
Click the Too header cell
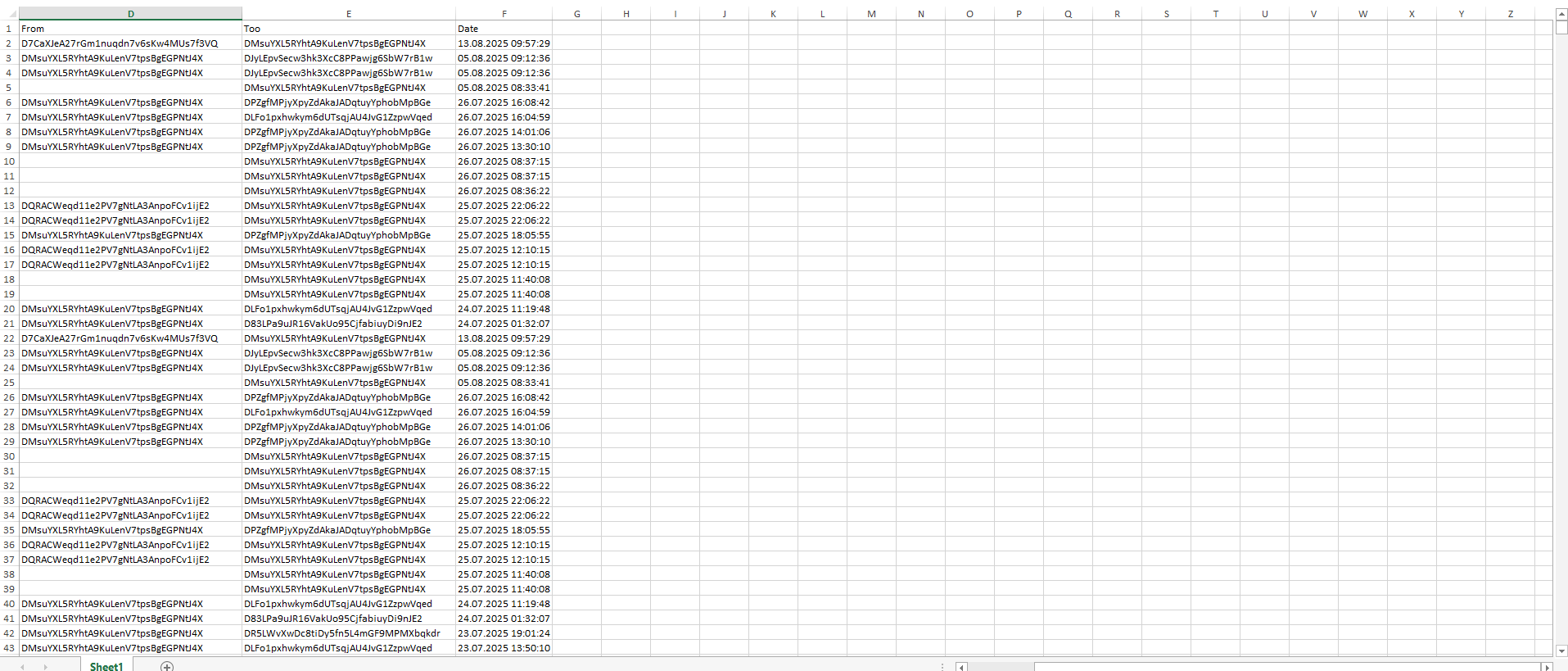[x=349, y=29]
